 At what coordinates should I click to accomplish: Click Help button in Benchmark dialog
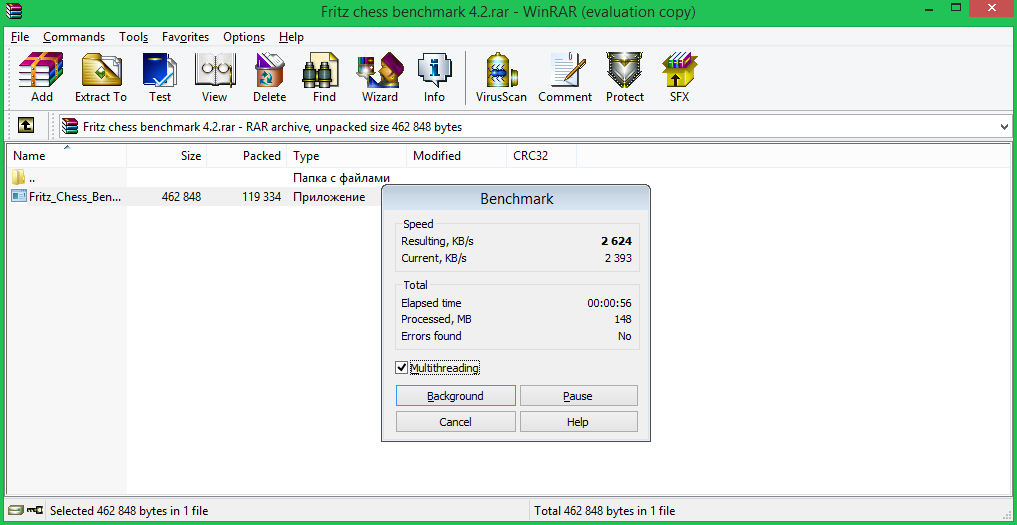pyautogui.click(x=579, y=422)
